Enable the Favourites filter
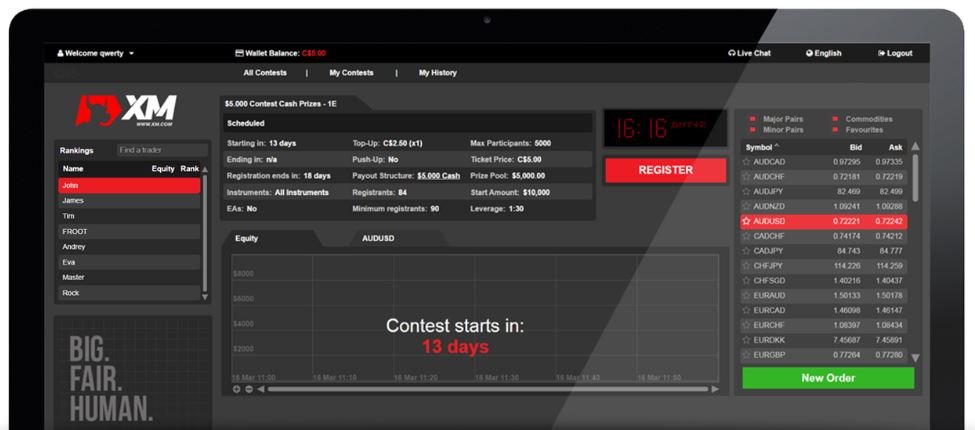This screenshot has height=430, width=975. point(835,130)
